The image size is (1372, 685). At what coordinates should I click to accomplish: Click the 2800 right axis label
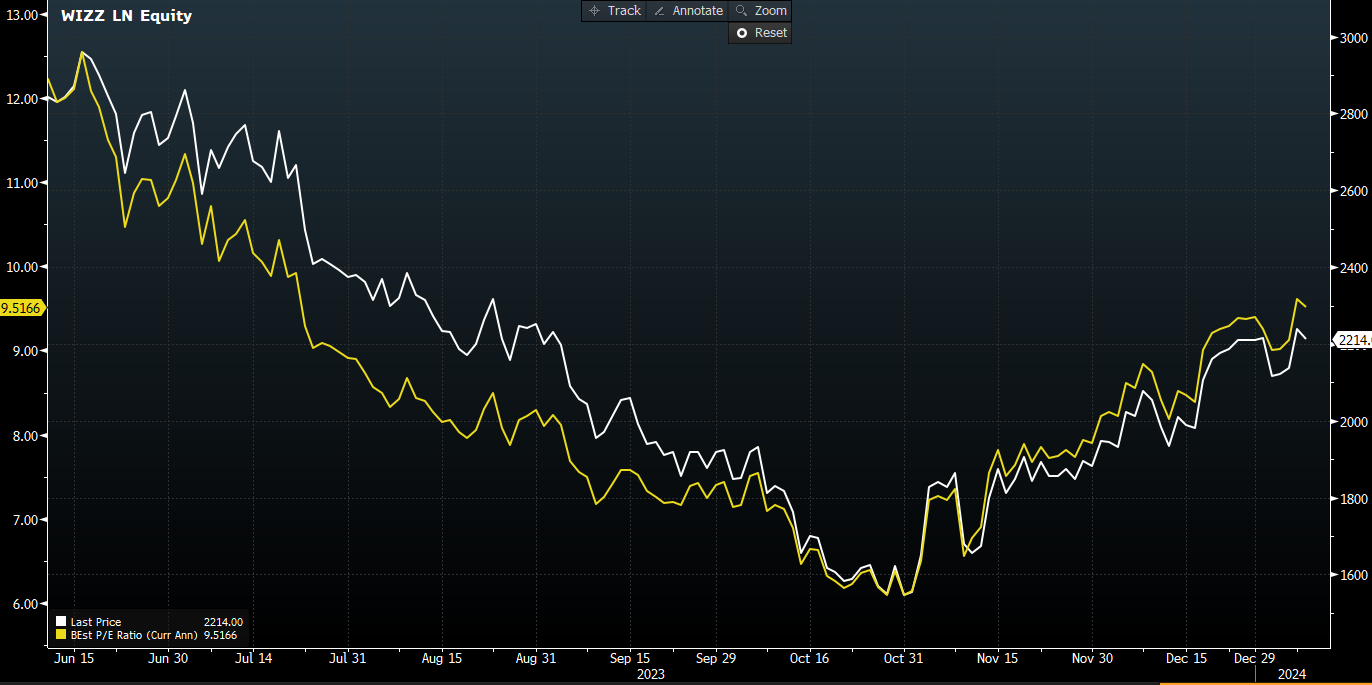pyautogui.click(x=1353, y=115)
